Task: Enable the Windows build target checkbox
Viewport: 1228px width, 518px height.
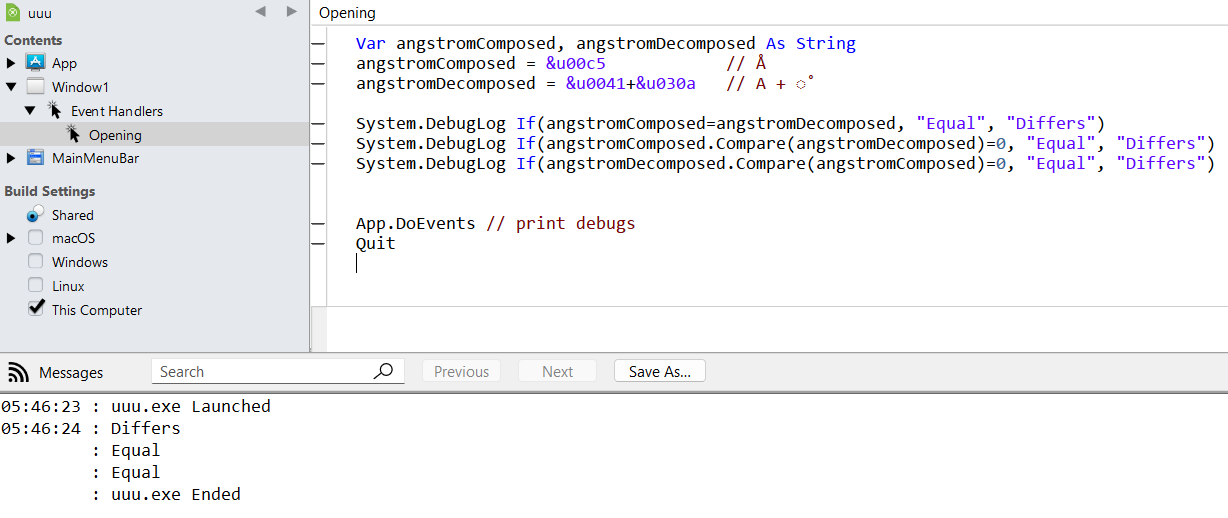Action: pyautogui.click(x=35, y=262)
